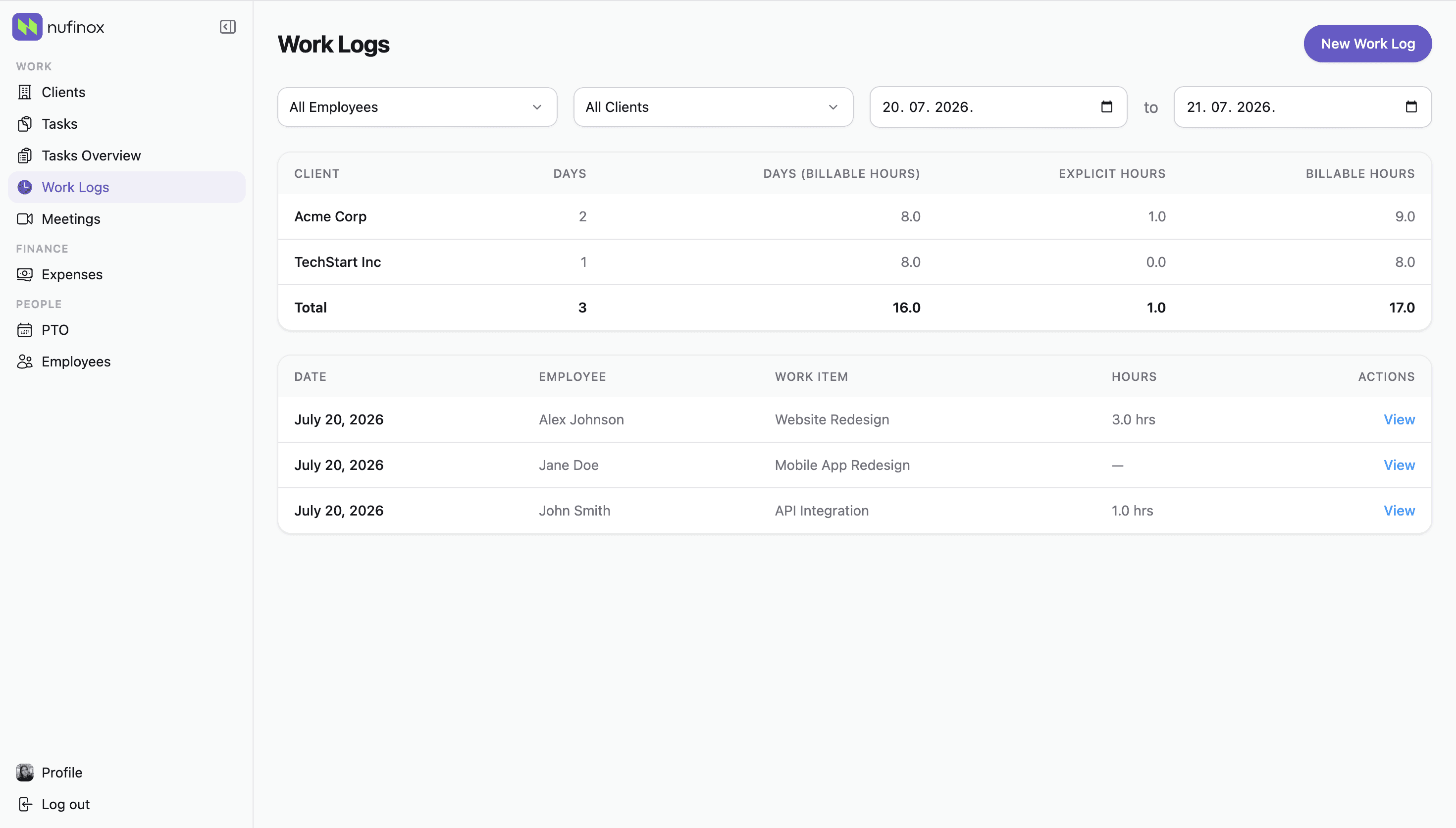This screenshot has height=828, width=1456.
Task: Click the Clients building icon
Action: [24, 92]
